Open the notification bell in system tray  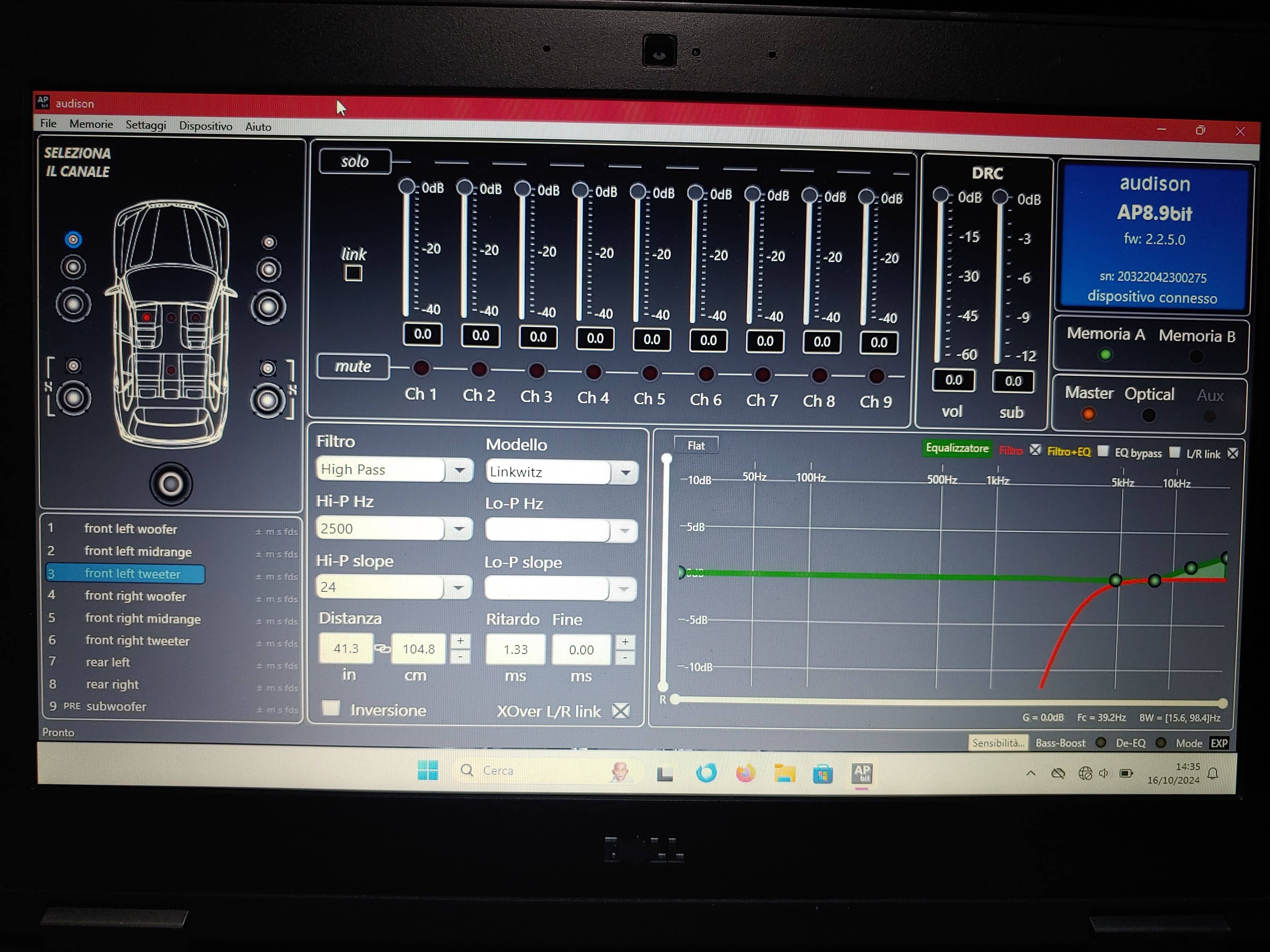(x=1213, y=773)
